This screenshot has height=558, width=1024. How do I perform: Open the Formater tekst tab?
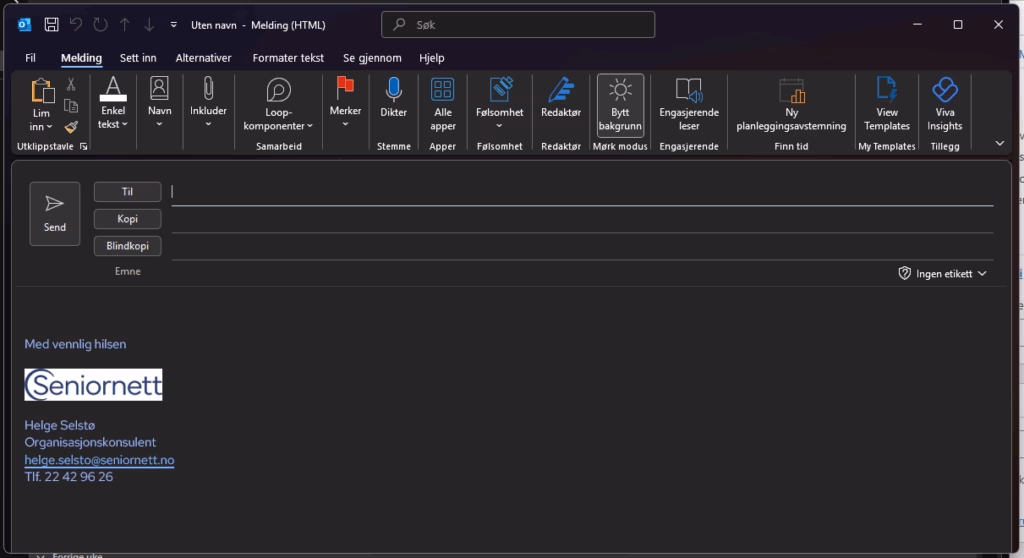pos(288,58)
